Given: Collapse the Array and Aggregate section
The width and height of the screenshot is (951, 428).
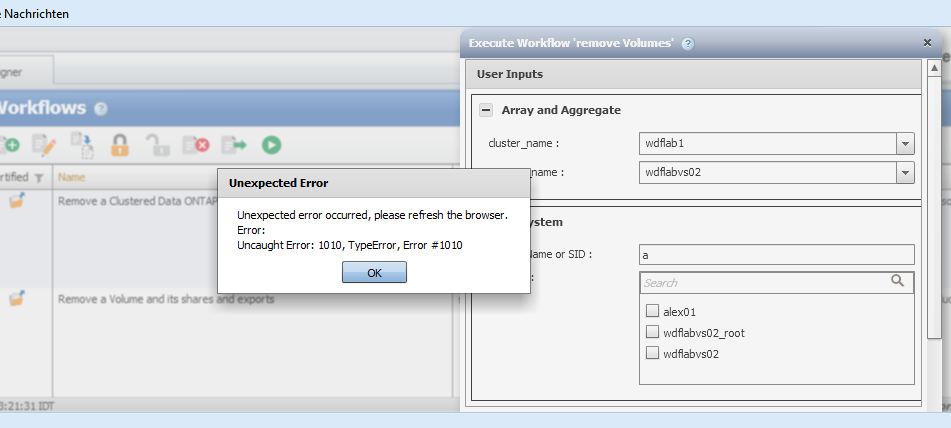Looking at the screenshot, I should click(486, 110).
